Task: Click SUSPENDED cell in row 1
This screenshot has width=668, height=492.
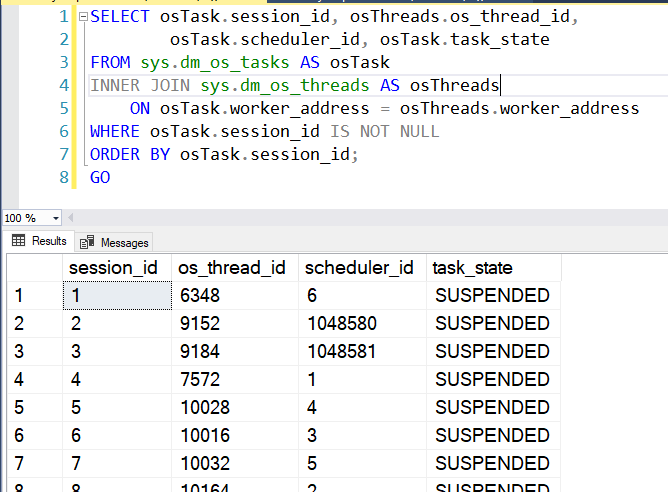Action: pyautogui.click(x=493, y=295)
